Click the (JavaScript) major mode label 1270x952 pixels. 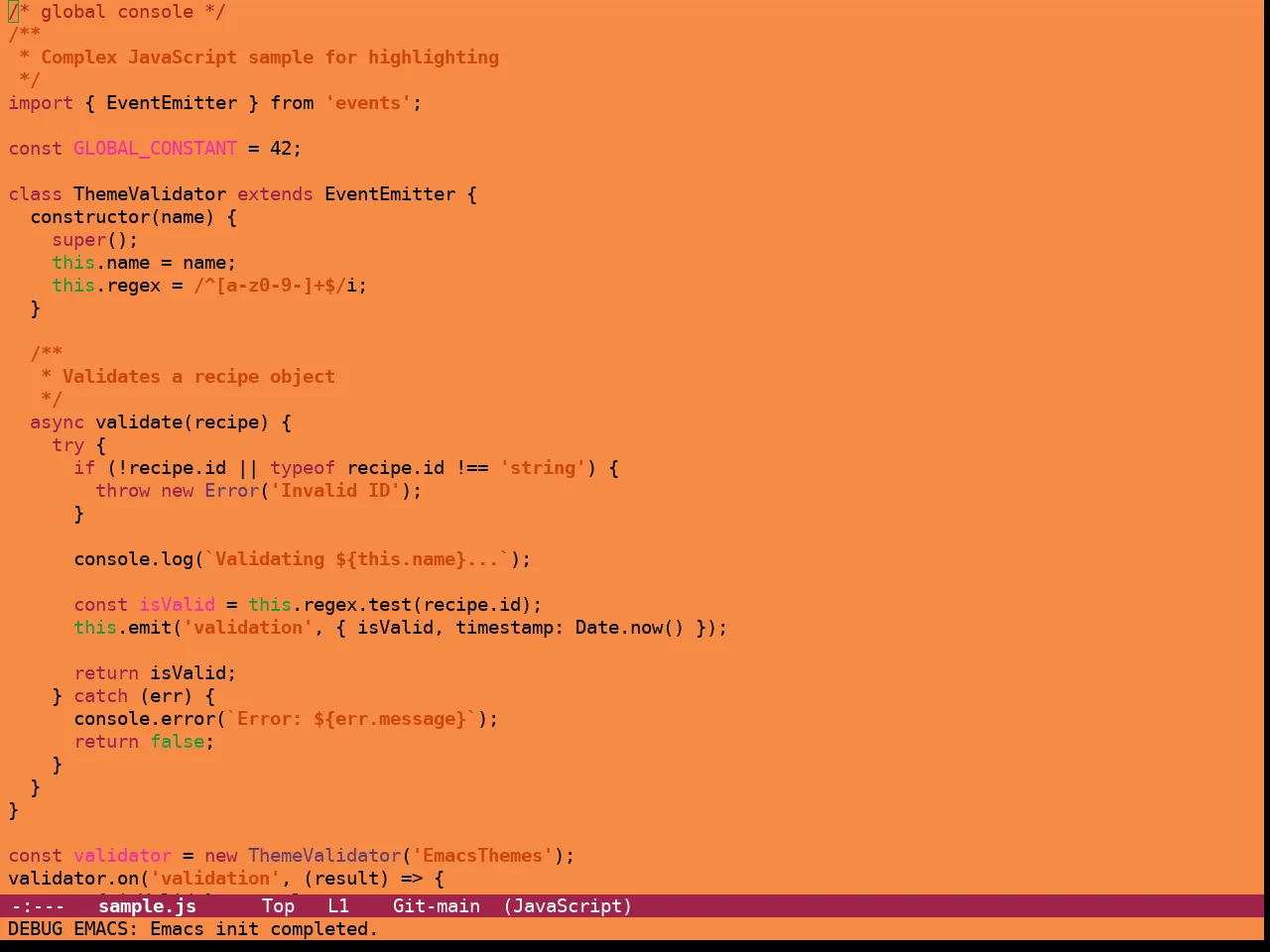coord(568,906)
